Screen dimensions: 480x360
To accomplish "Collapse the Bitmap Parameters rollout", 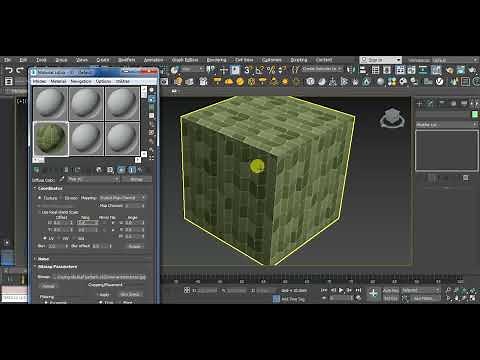I will click(x=57, y=267).
